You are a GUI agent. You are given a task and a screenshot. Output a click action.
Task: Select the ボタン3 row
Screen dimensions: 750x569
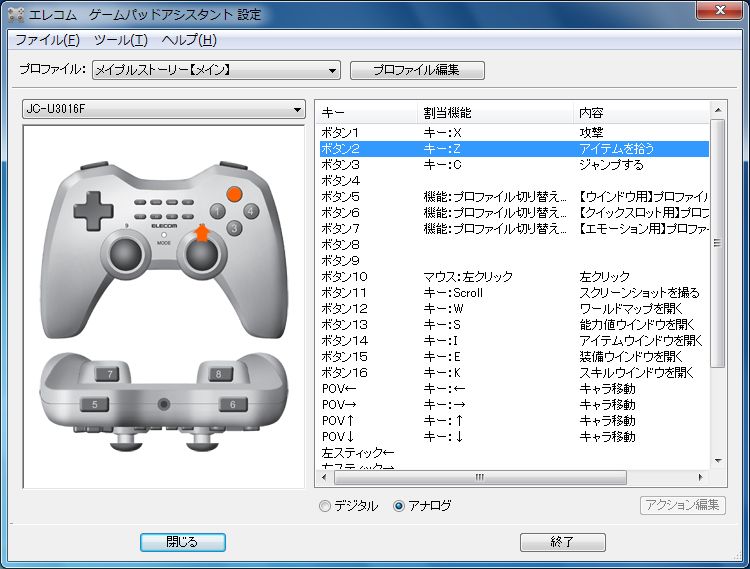coord(514,164)
